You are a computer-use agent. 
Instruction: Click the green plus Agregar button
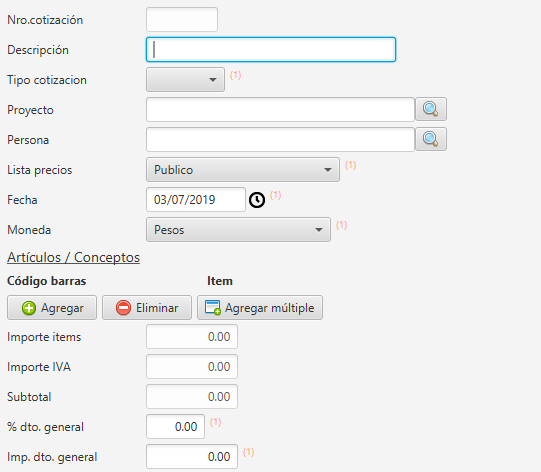click(52, 307)
